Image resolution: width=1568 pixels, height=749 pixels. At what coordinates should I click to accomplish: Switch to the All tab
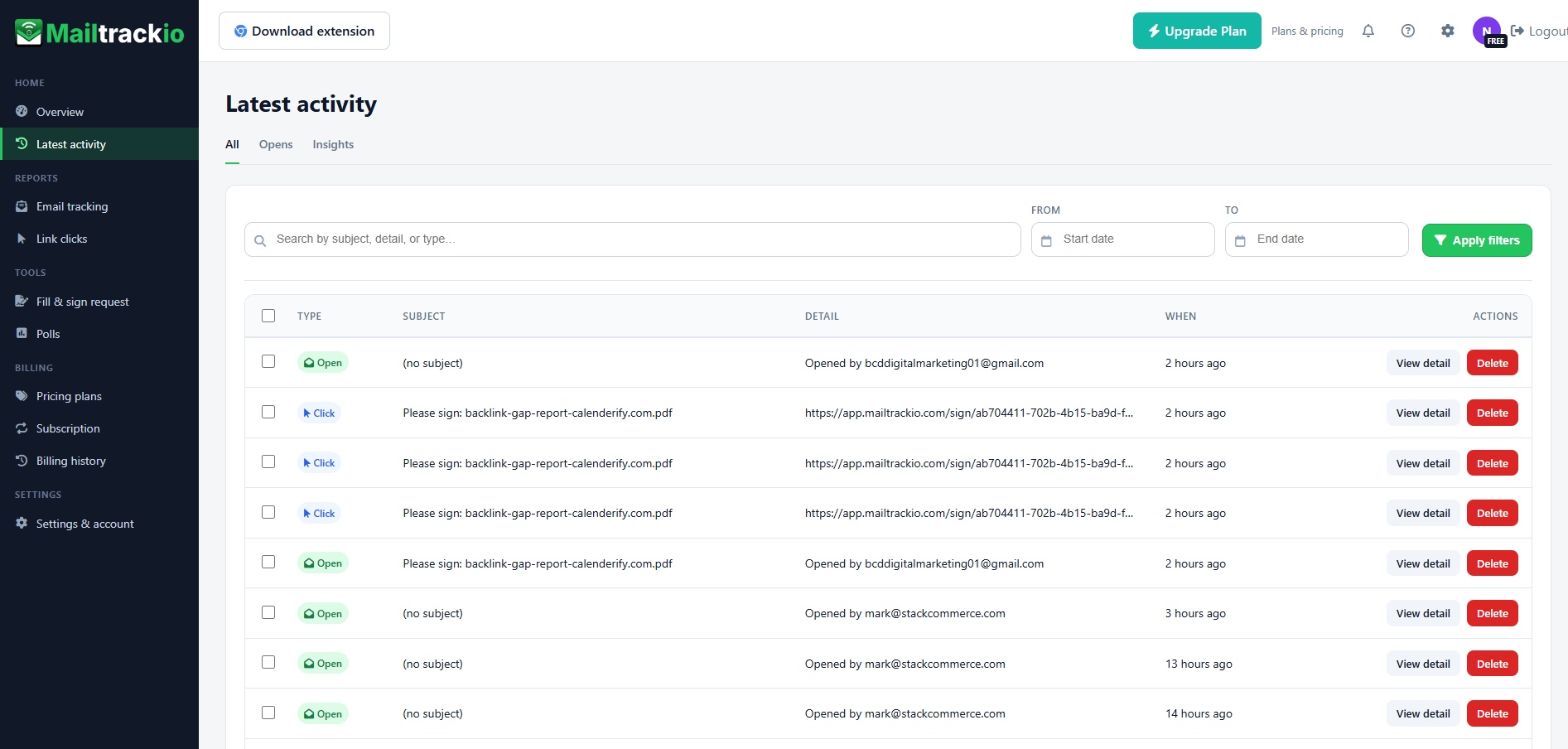[x=232, y=144]
